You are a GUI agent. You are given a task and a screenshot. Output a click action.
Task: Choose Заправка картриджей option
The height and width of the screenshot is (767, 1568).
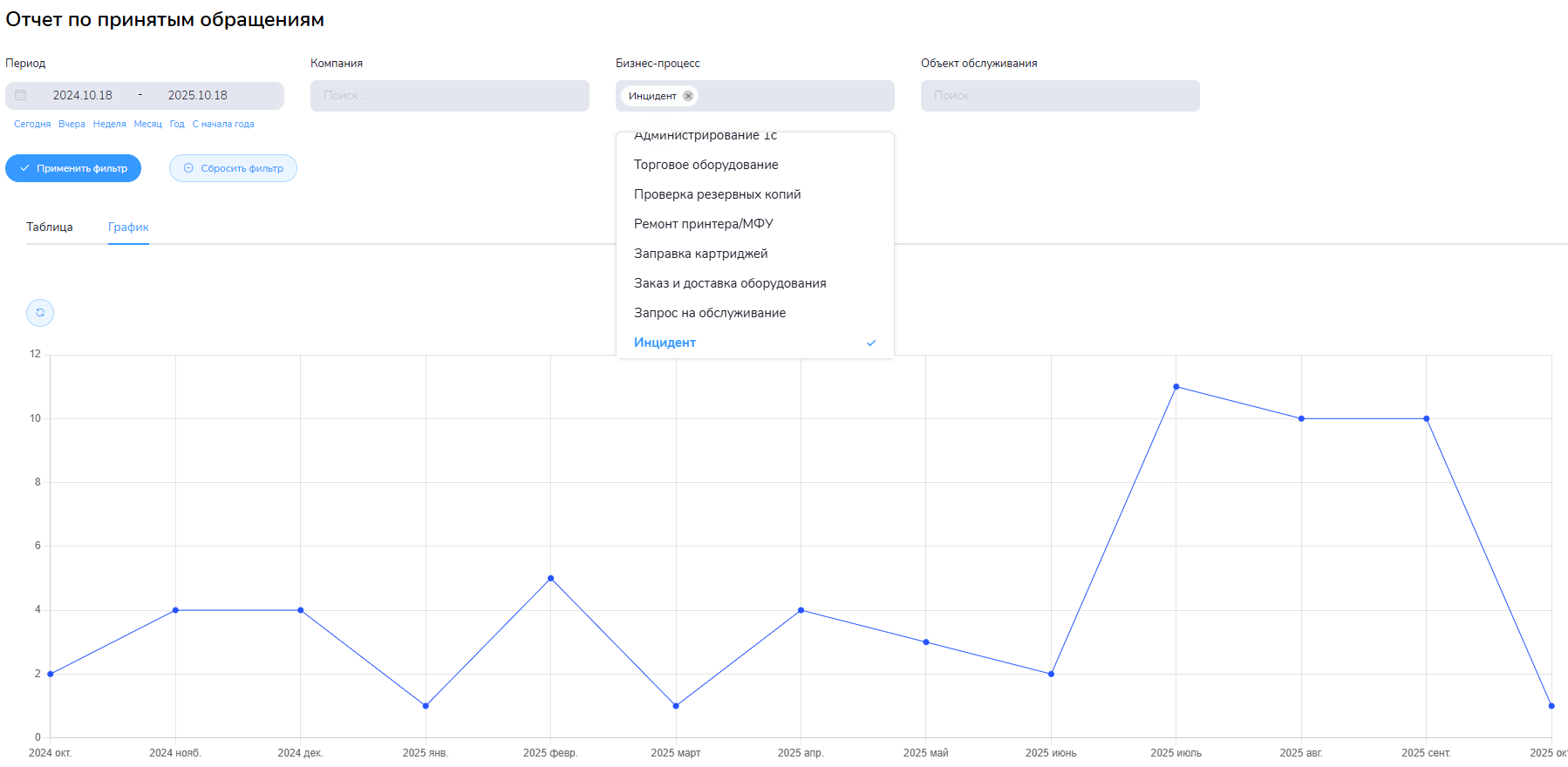(x=700, y=254)
